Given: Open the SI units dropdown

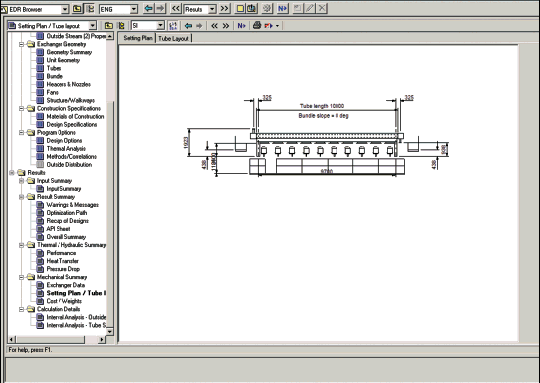Looking at the screenshot, I should pyautogui.click(x=160, y=26).
